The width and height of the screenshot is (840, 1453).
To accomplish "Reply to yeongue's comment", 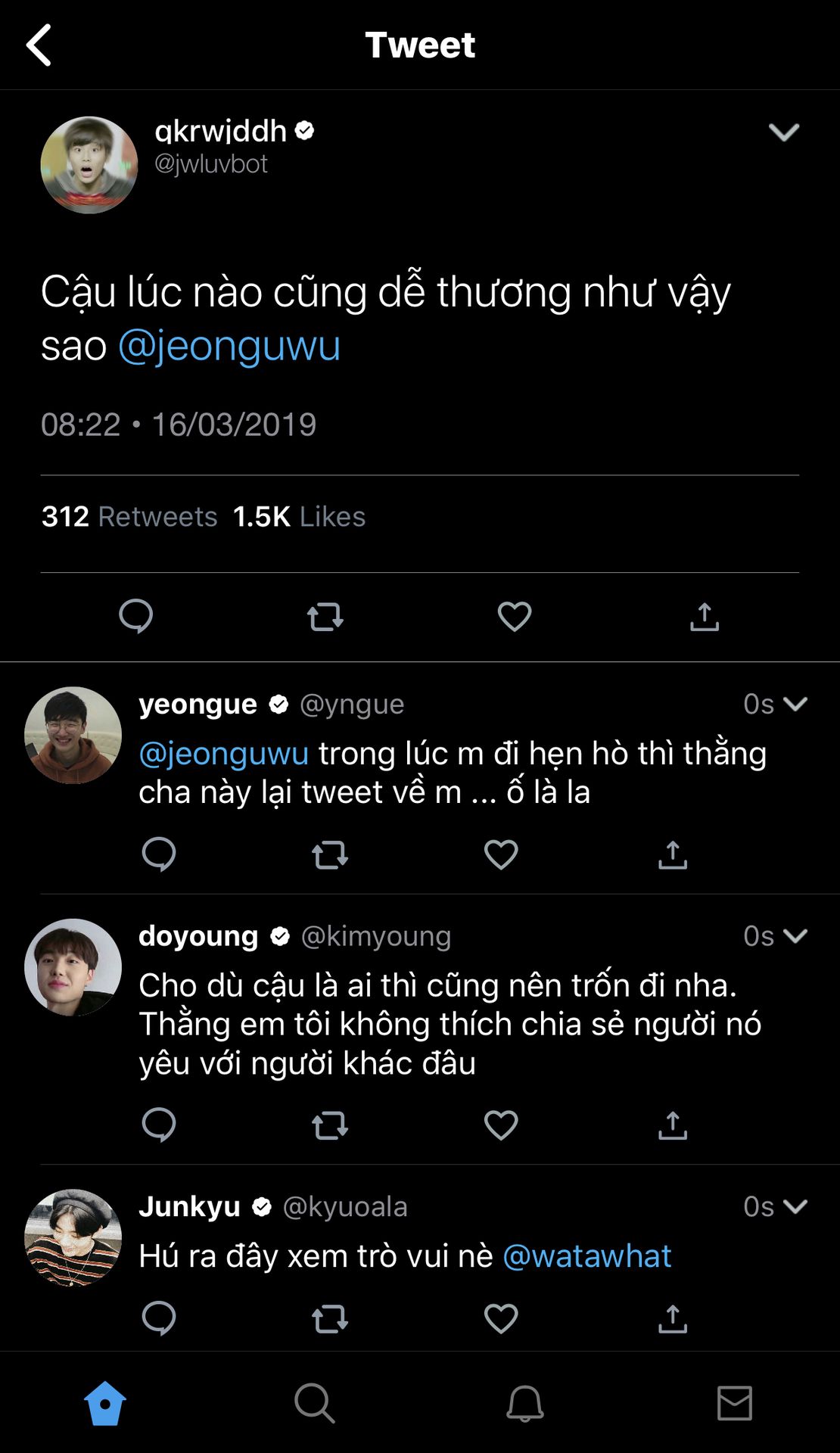I will (x=159, y=854).
